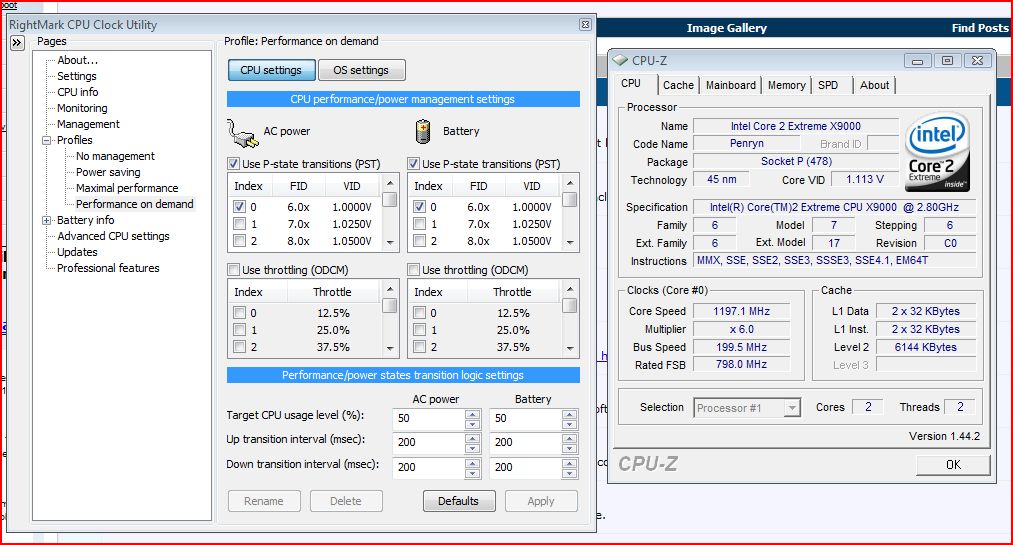Select the CPU settings tab
The height and width of the screenshot is (545, 1013).
point(271,70)
